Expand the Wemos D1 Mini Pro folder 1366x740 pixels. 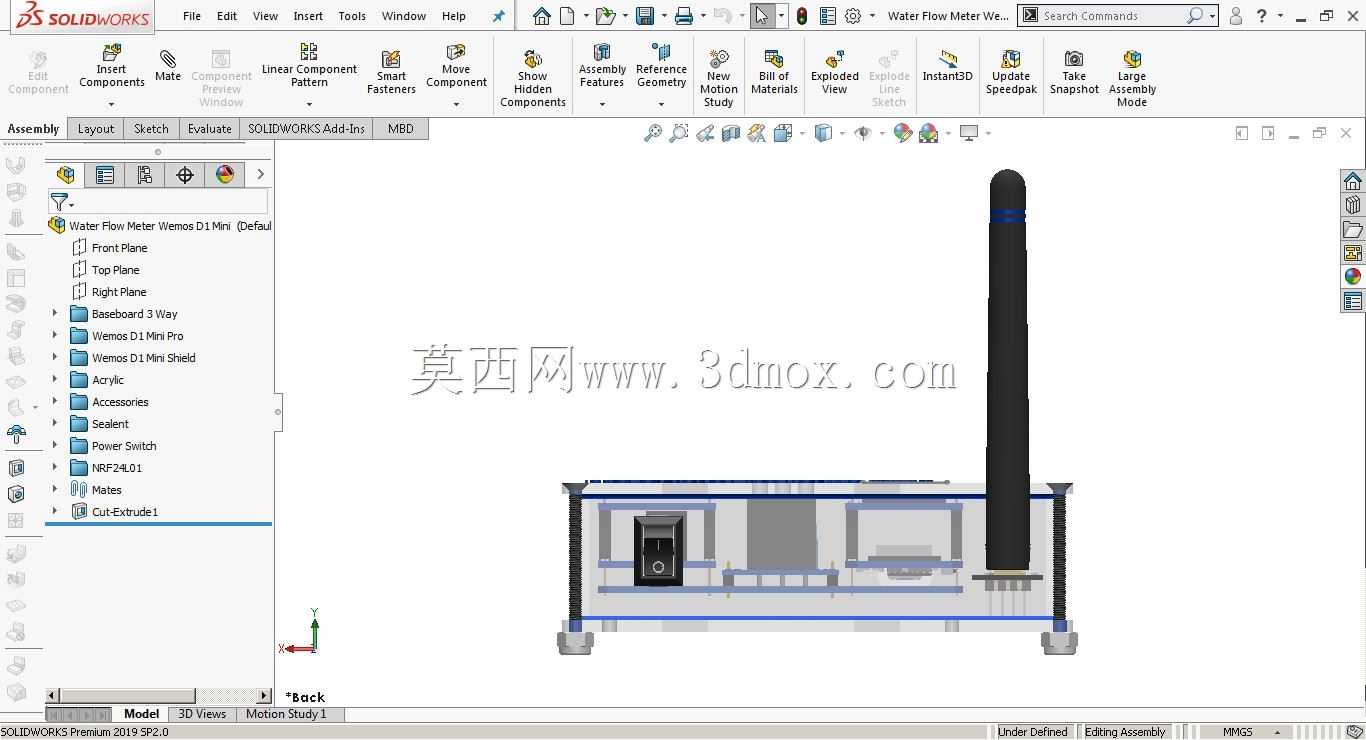pyautogui.click(x=55, y=336)
